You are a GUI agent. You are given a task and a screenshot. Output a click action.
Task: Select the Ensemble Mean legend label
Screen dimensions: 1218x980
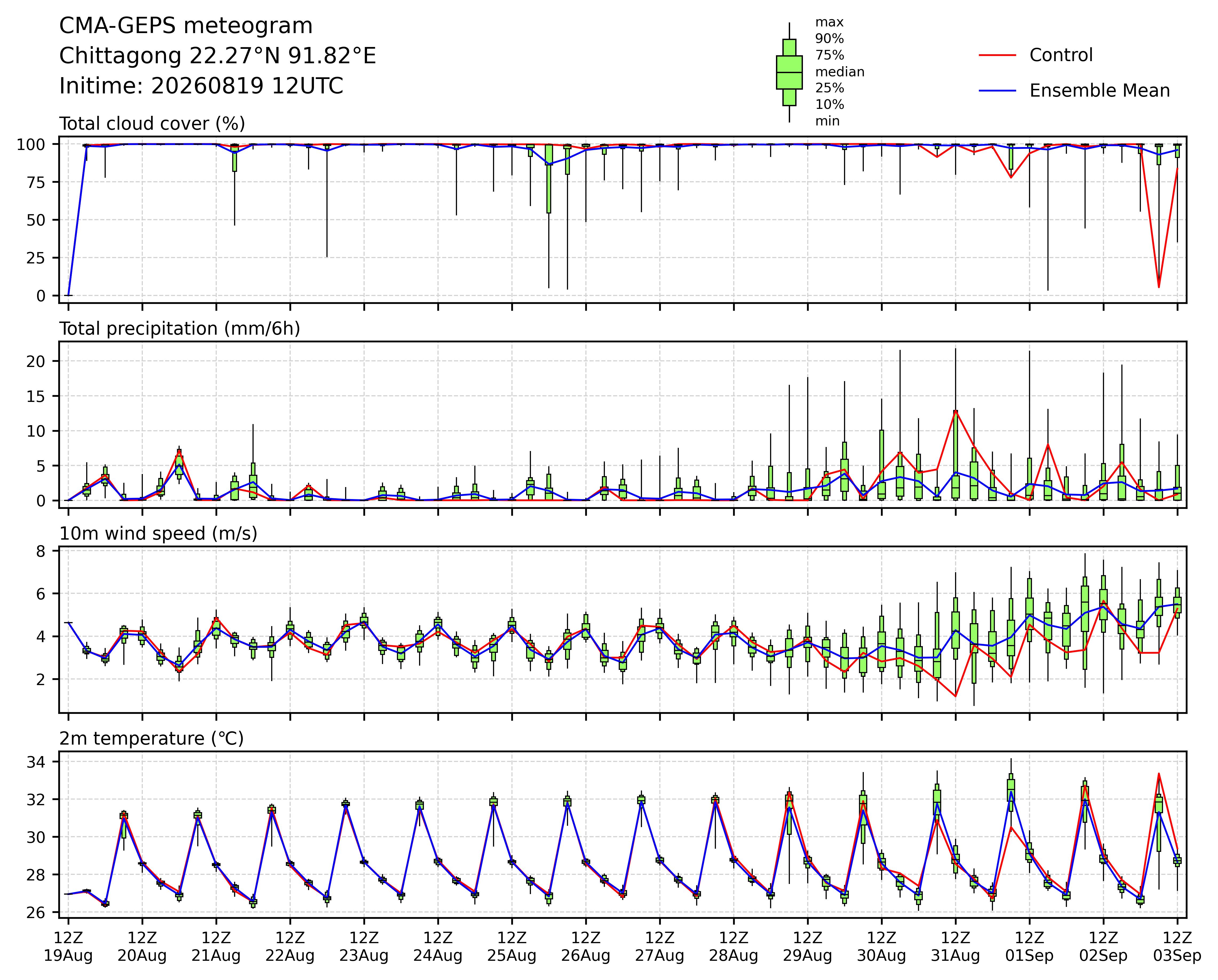coord(1099,91)
